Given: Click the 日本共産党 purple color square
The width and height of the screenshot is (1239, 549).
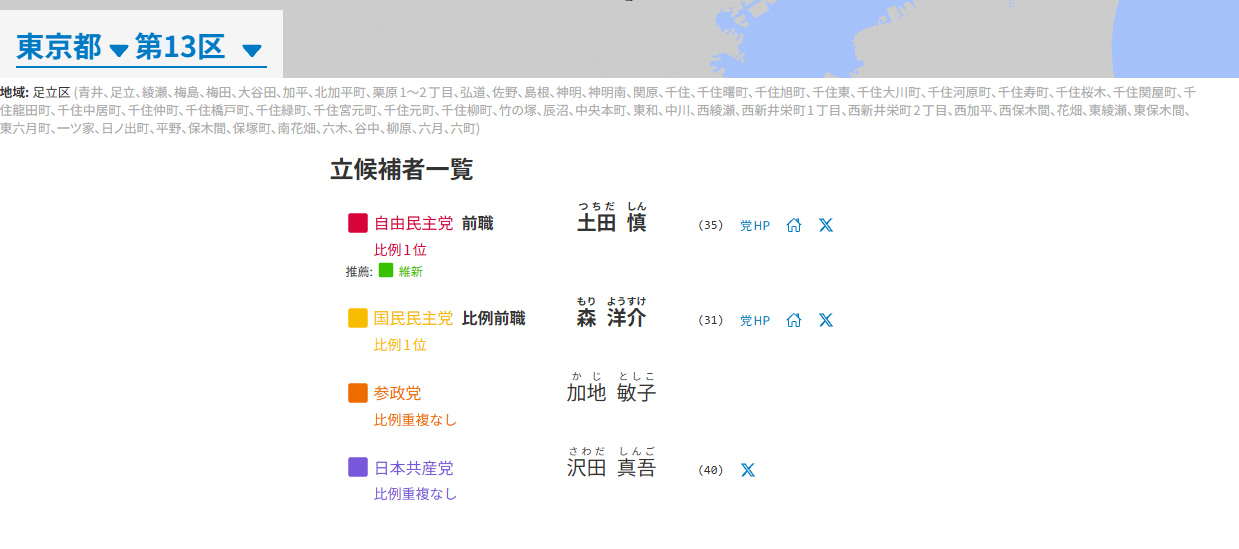Looking at the screenshot, I should [358, 467].
